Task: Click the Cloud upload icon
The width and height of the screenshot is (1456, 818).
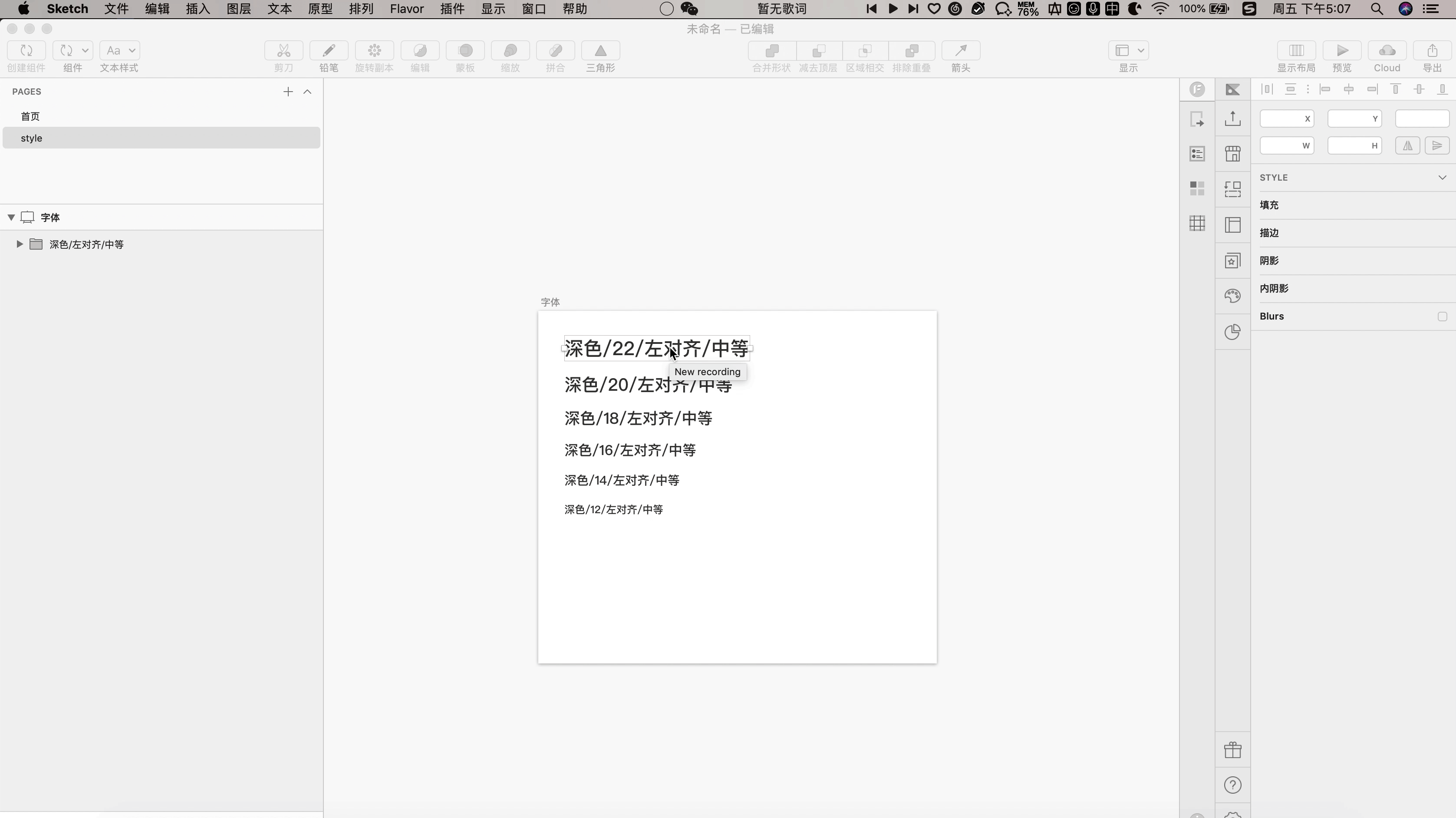Action: pyautogui.click(x=1387, y=51)
